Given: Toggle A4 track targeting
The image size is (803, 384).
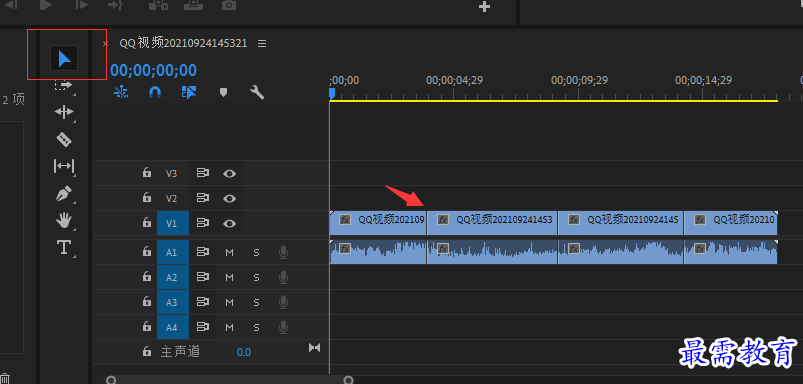Looking at the screenshot, I should [173, 327].
